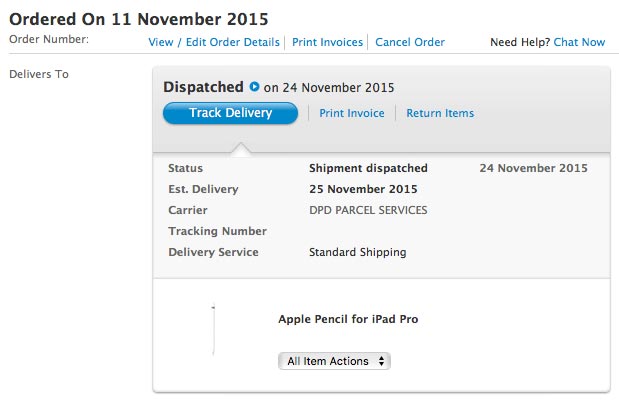Click the Dispatched heading text
This screenshot has width=619, height=401.
coord(203,87)
